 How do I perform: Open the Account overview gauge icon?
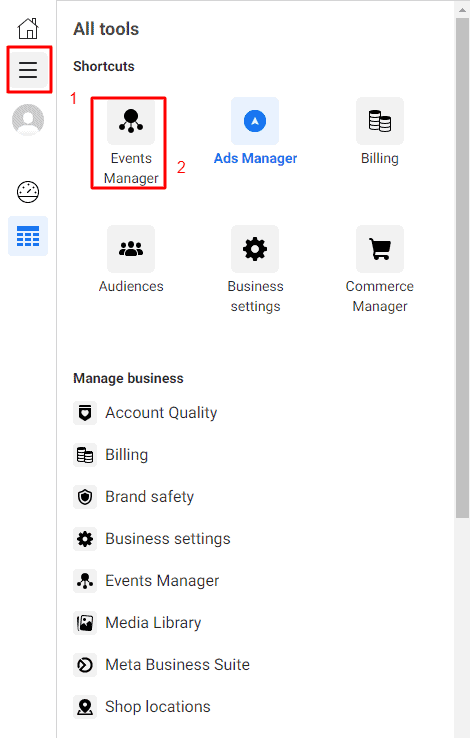pyautogui.click(x=28, y=192)
